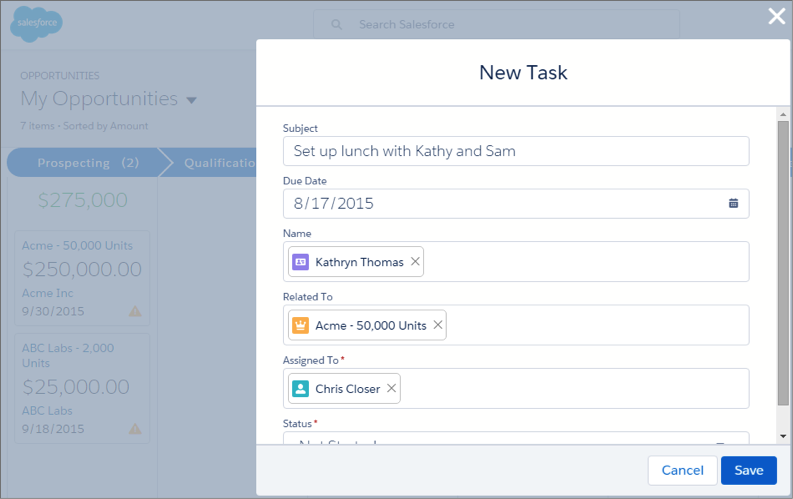
Task: Open the Acme Inc account link
Action: click(x=48, y=293)
